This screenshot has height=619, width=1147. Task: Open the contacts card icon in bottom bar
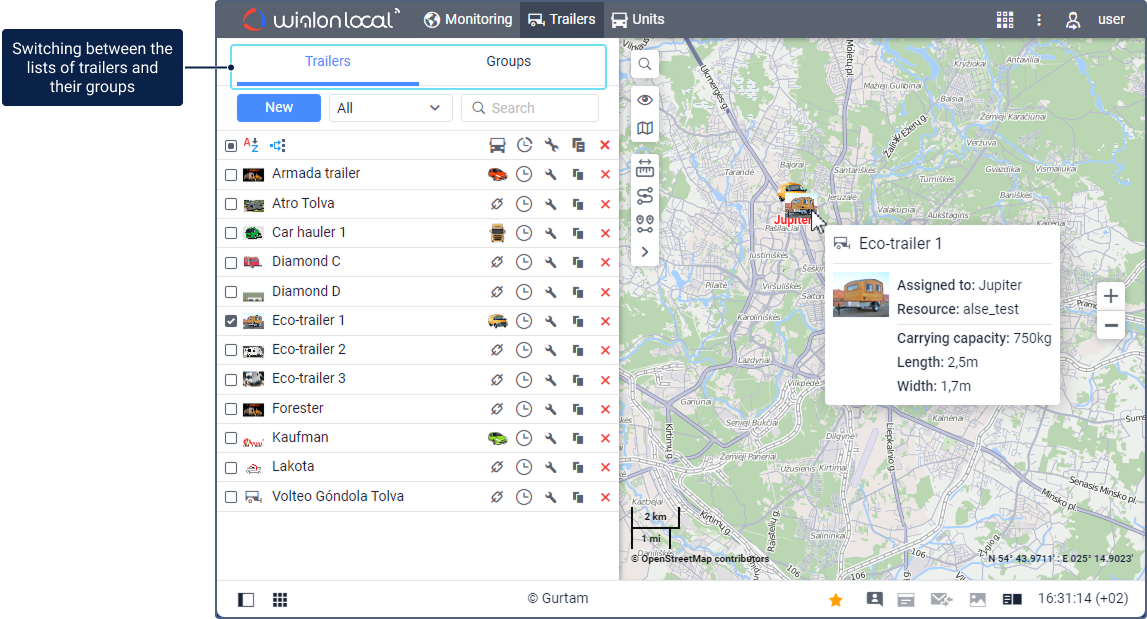874,599
